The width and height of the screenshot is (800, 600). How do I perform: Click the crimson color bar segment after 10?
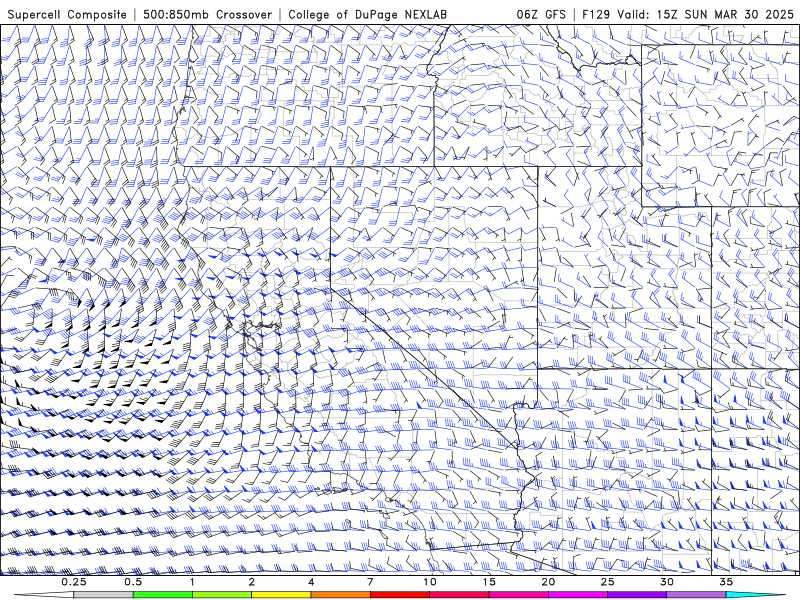coord(459,595)
